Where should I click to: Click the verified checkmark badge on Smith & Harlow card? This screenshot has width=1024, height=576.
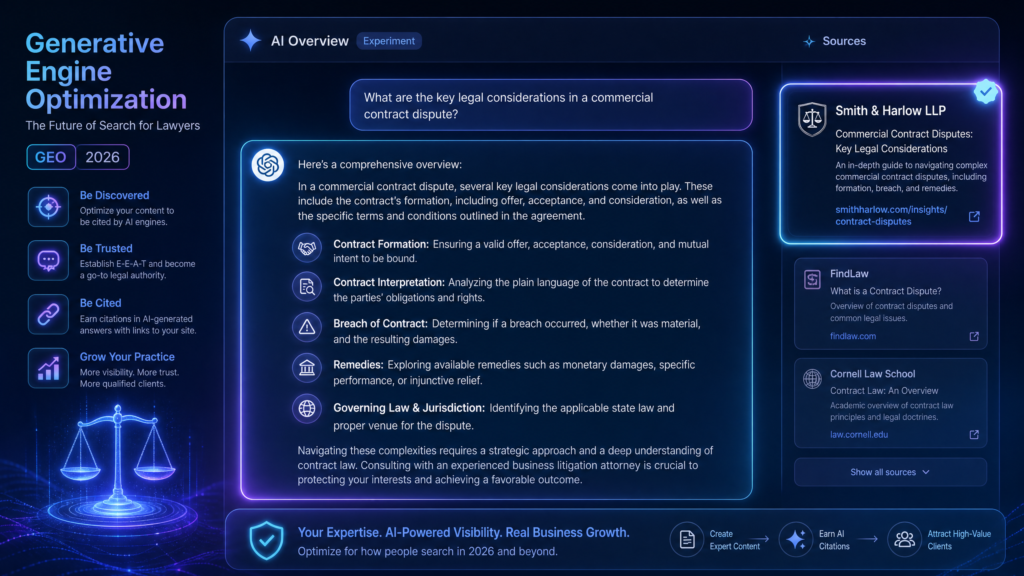pos(985,91)
